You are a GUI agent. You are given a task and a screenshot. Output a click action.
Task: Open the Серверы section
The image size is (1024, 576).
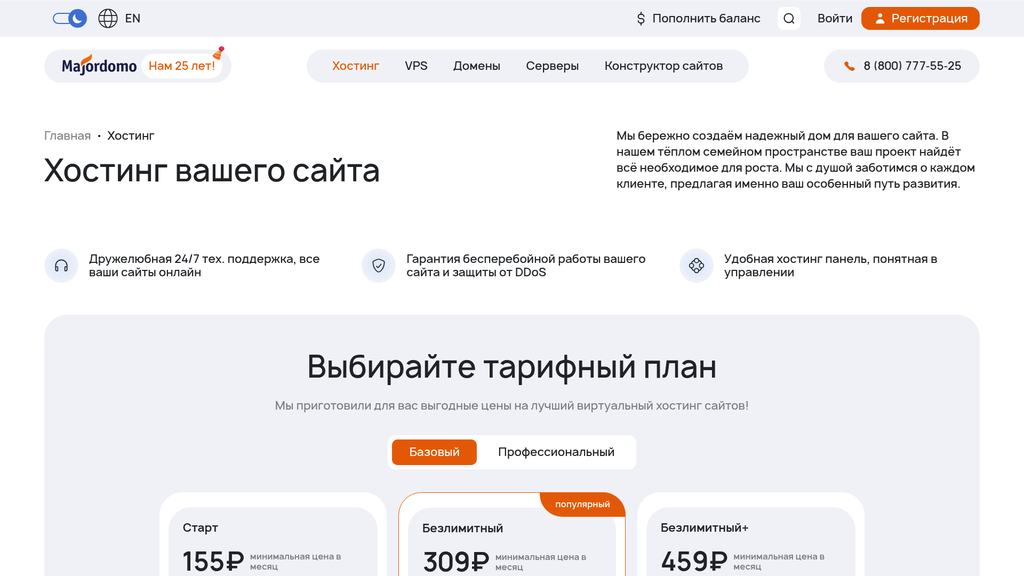pos(552,65)
